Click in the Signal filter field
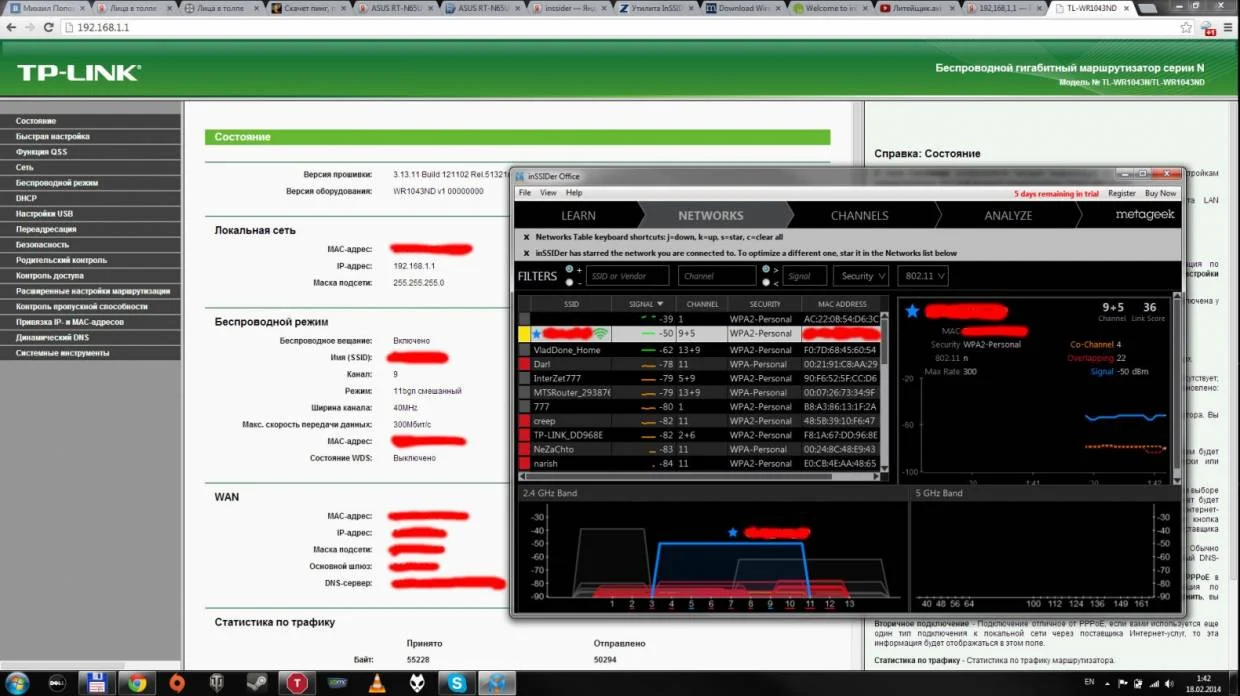 804,276
